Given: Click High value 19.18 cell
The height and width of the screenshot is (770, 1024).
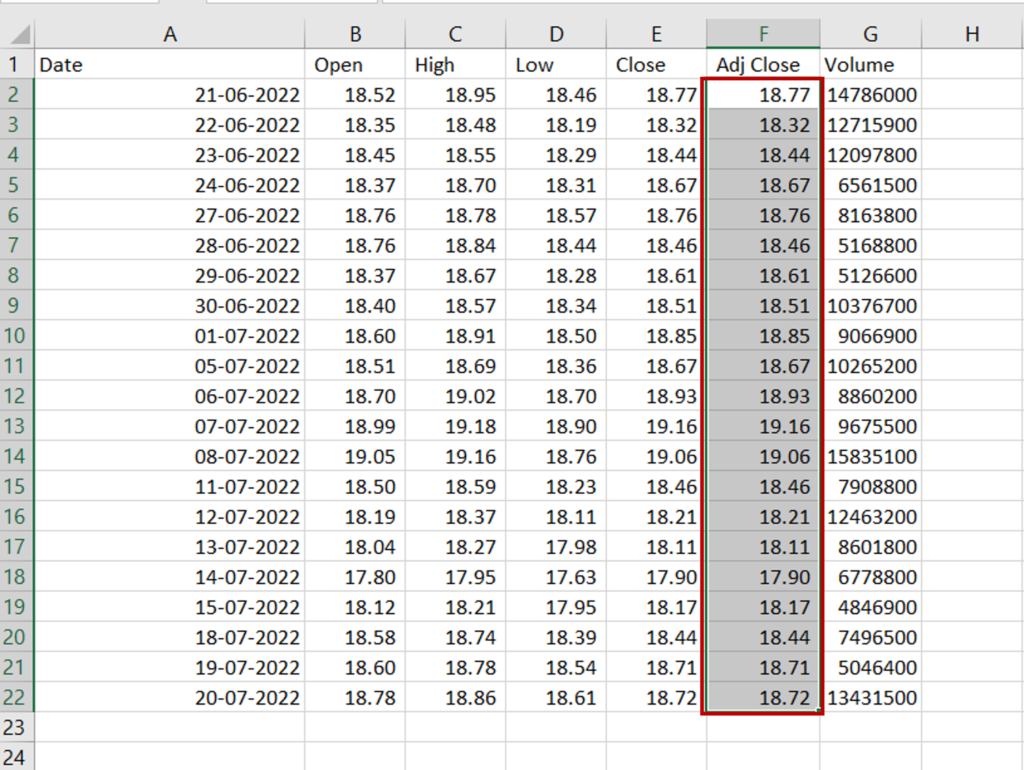Looking at the screenshot, I should (455, 426).
